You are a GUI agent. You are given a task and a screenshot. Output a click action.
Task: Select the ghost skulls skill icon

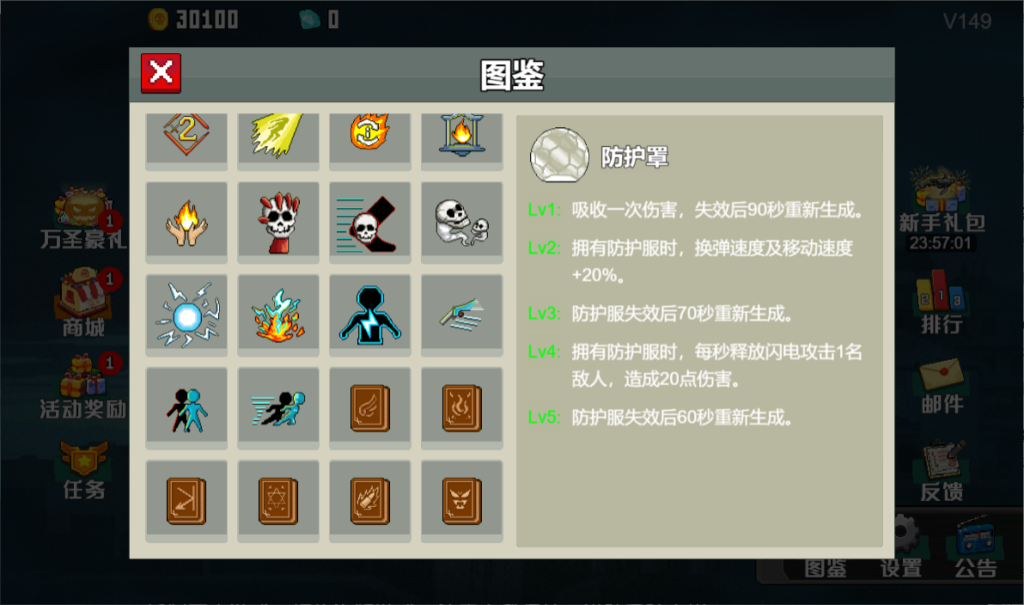pos(462,222)
